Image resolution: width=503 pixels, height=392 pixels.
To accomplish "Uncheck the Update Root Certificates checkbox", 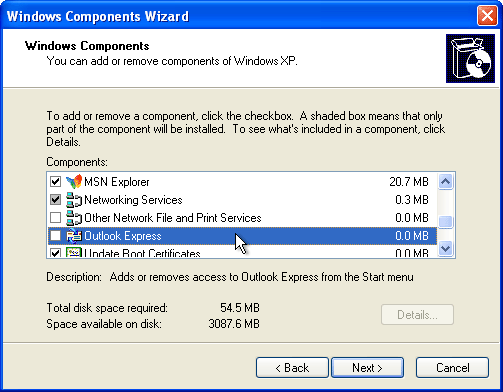I will click(x=55, y=252).
